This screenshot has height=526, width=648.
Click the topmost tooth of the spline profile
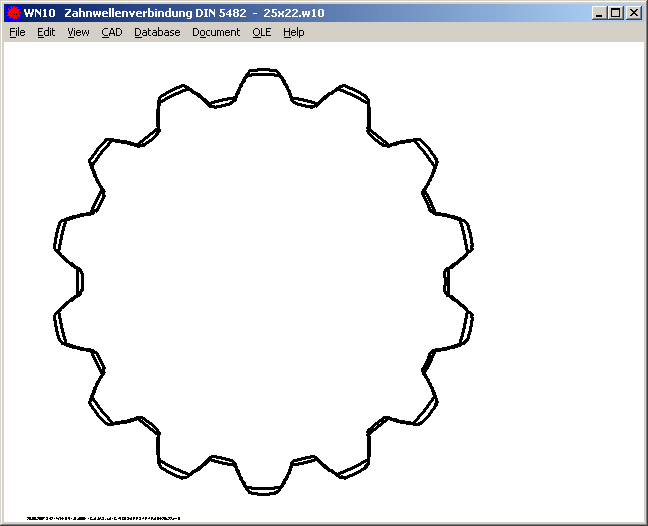pos(263,72)
